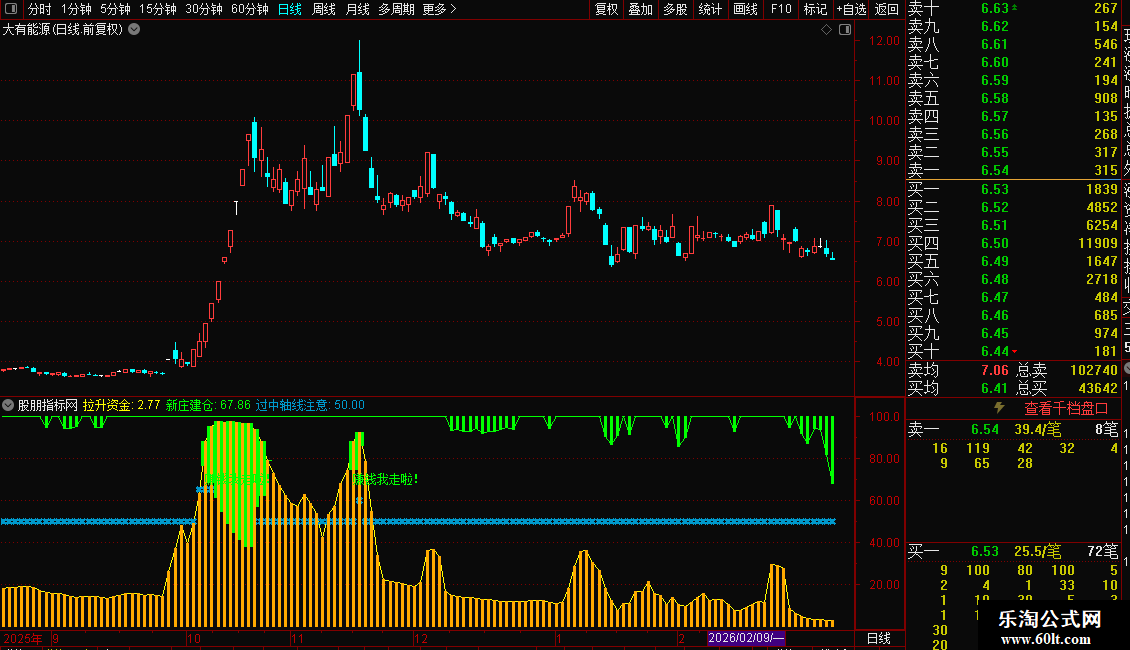Select the 买十 6.44 order row

point(1013,351)
